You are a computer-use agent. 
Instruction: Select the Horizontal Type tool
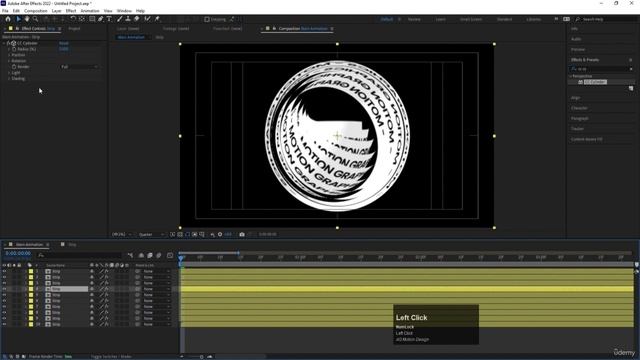pos(109,19)
